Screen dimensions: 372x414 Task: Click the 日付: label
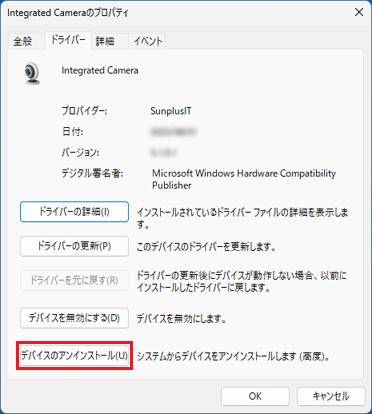72,132
